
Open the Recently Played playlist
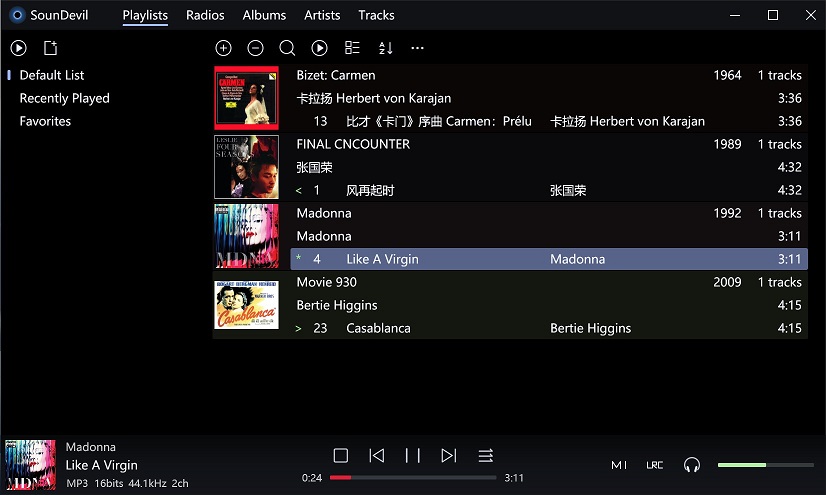pyautogui.click(x=64, y=98)
